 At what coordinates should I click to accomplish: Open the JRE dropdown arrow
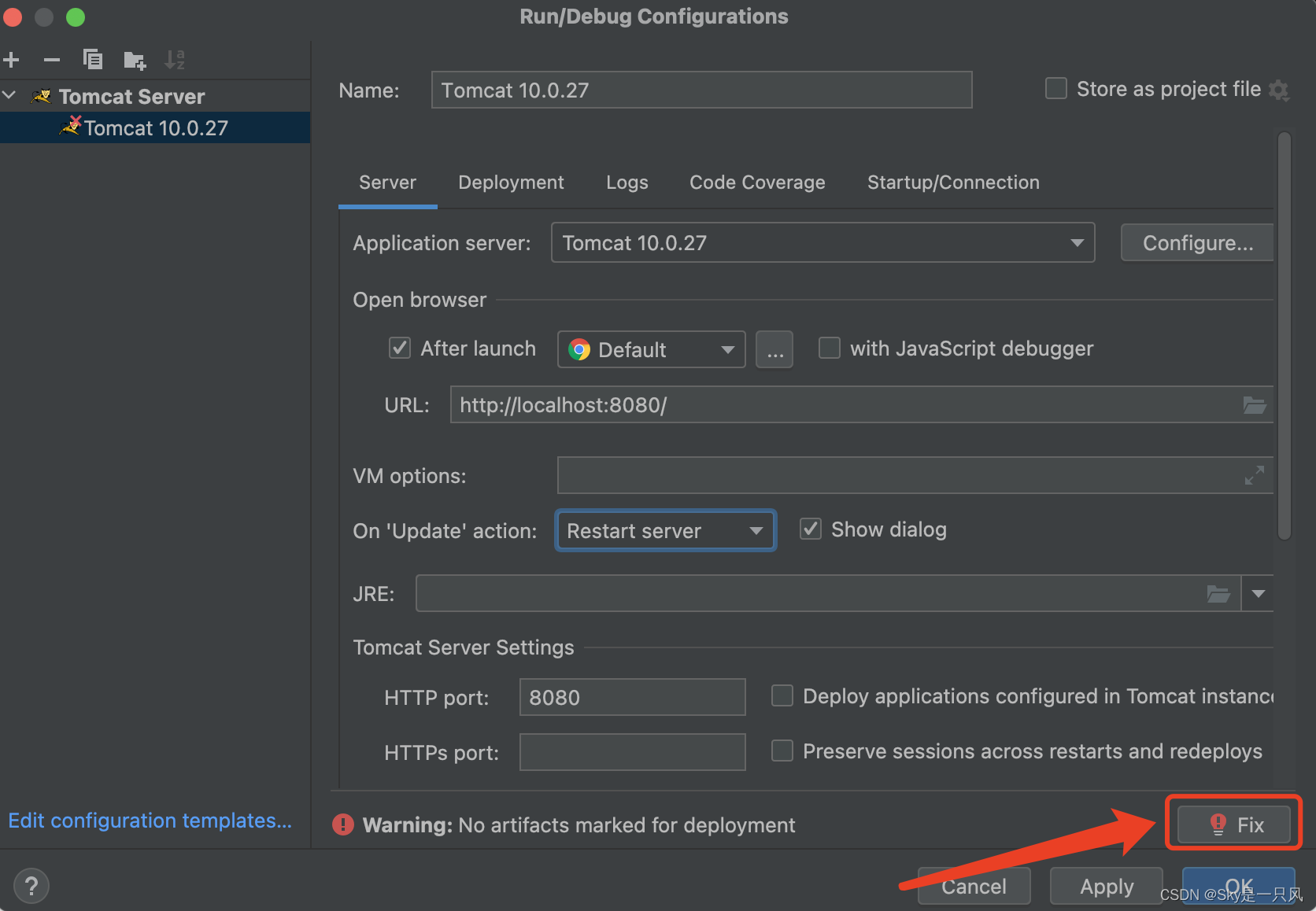point(1258,594)
